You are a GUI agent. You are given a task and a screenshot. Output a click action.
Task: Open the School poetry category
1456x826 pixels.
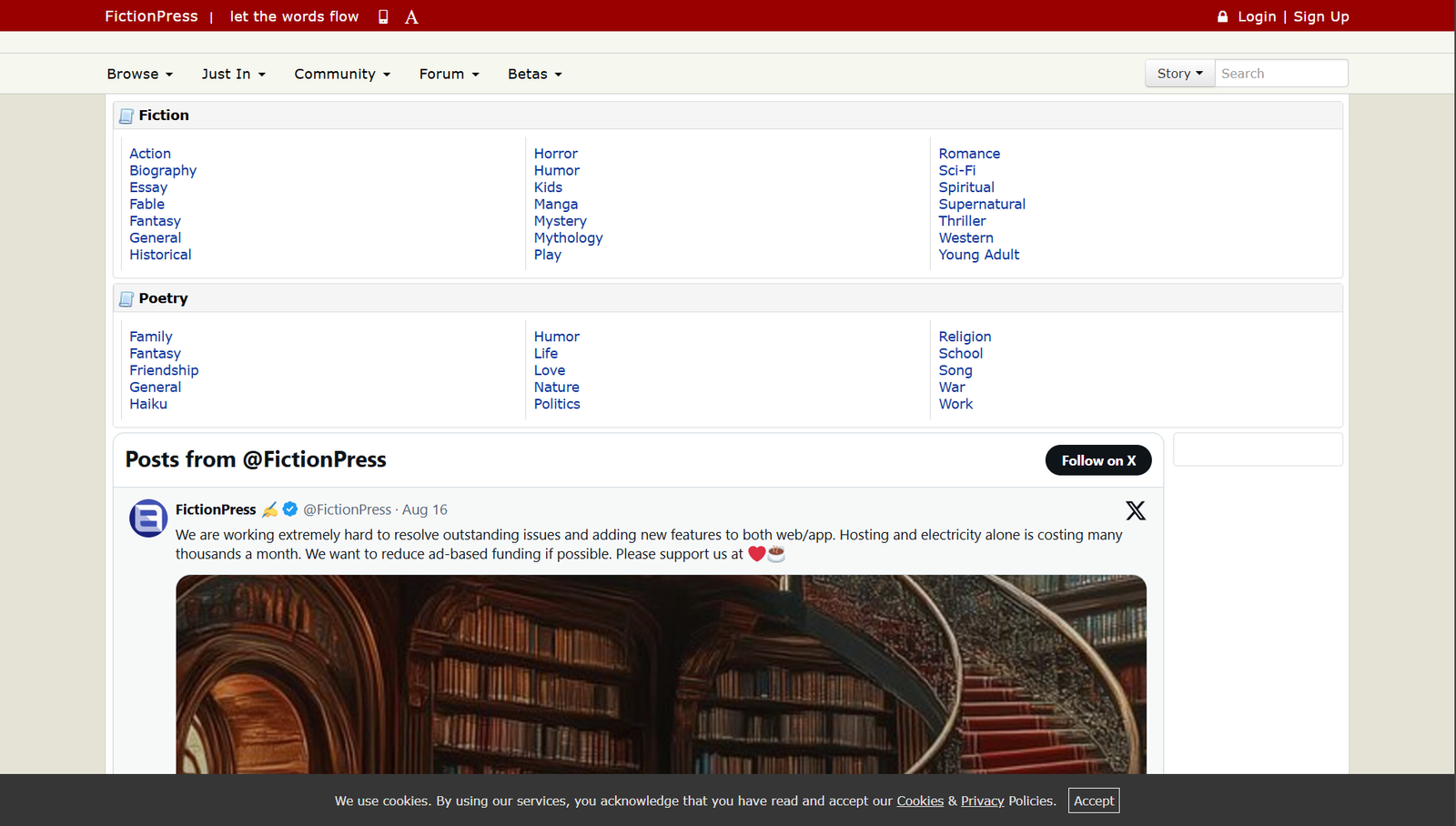(x=961, y=353)
